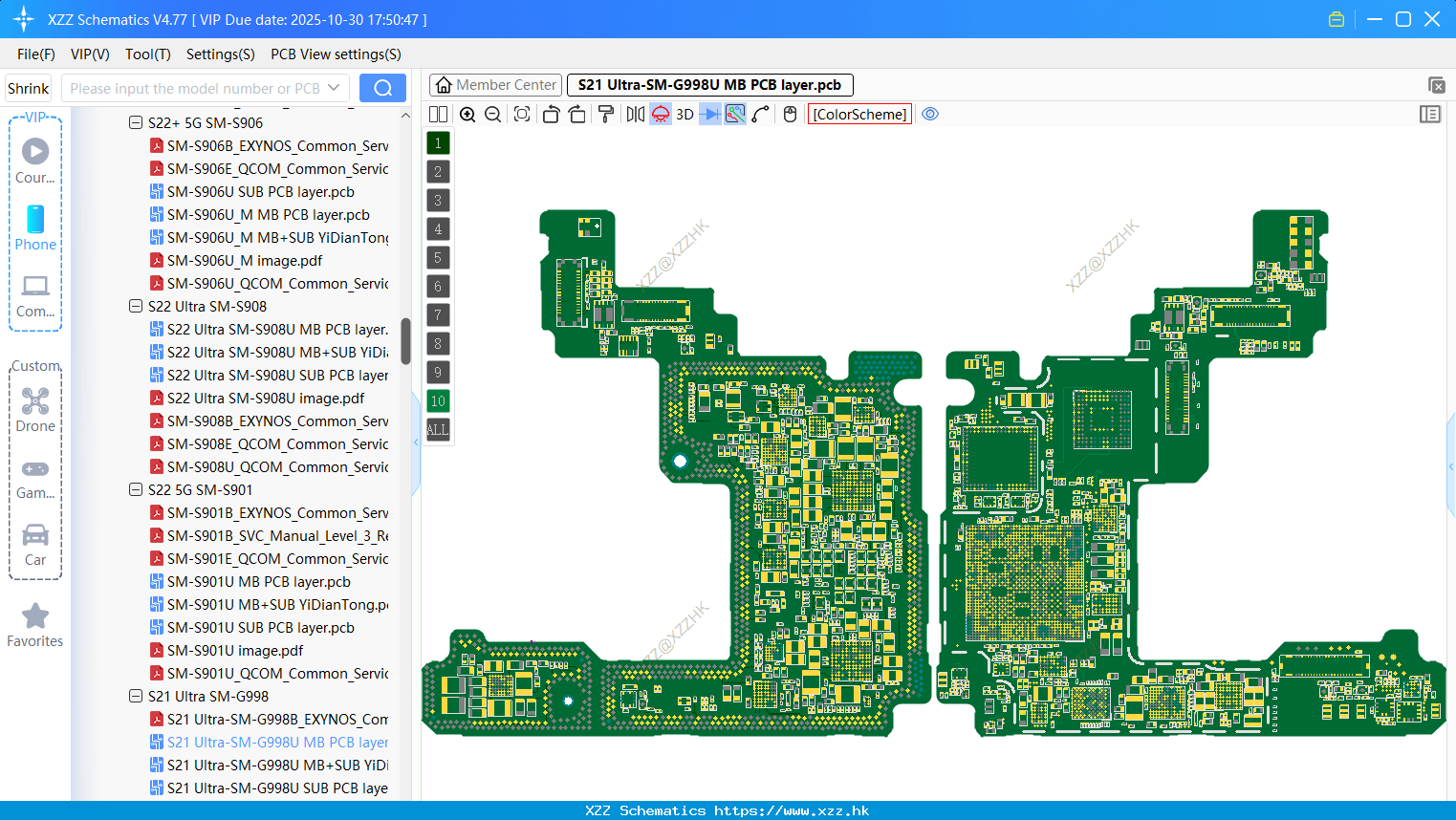Open the Courses sidebar icon
1456x820 pixels.
35,160
